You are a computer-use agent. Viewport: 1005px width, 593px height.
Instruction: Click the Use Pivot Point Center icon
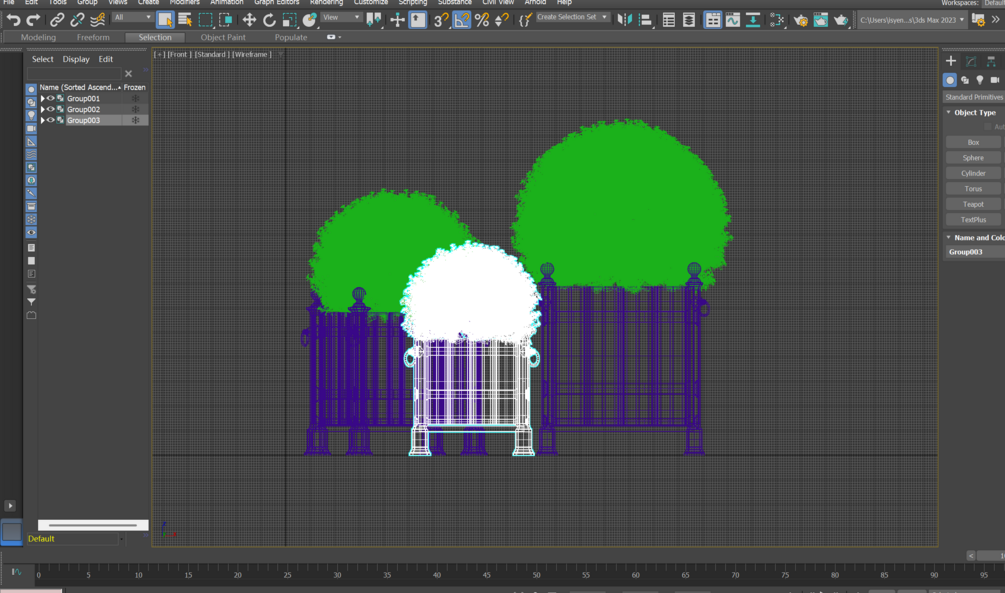(374, 20)
